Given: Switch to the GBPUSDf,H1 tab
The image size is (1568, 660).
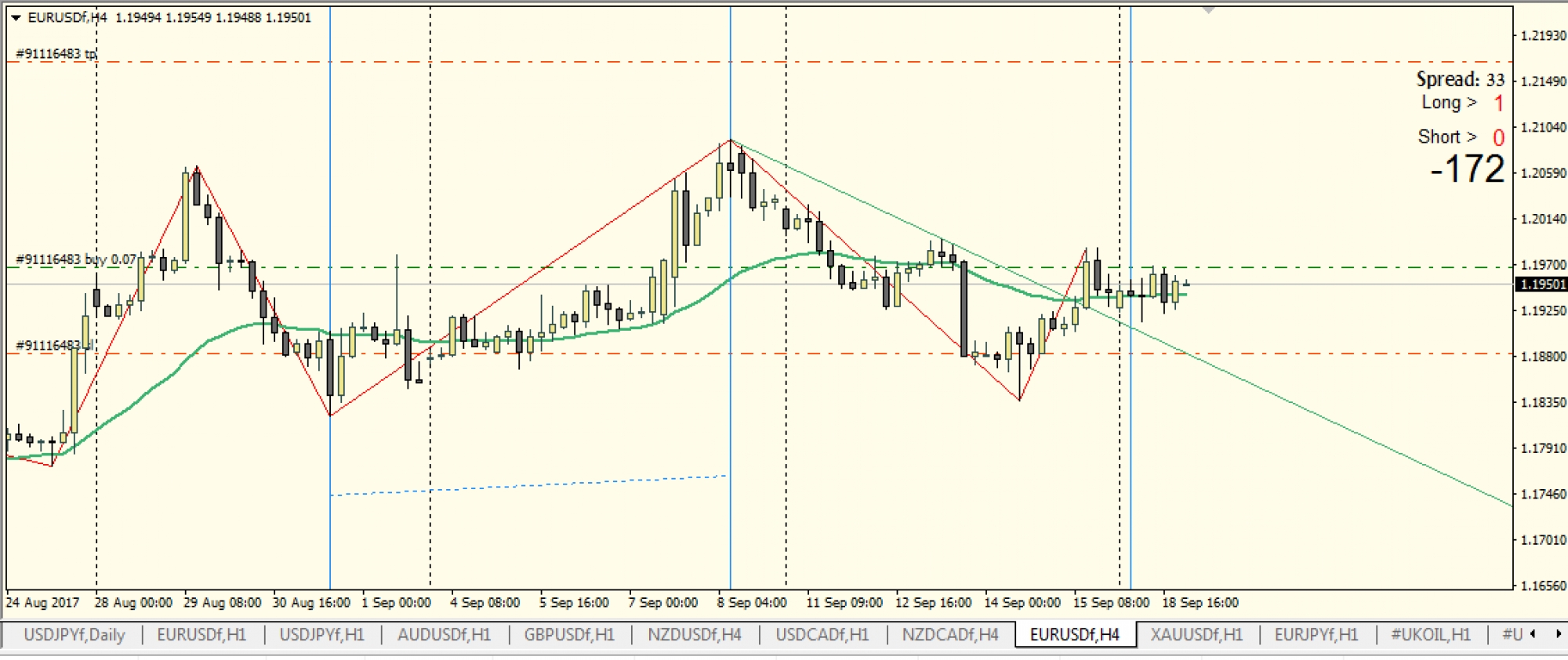Looking at the screenshot, I should [568, 635].
